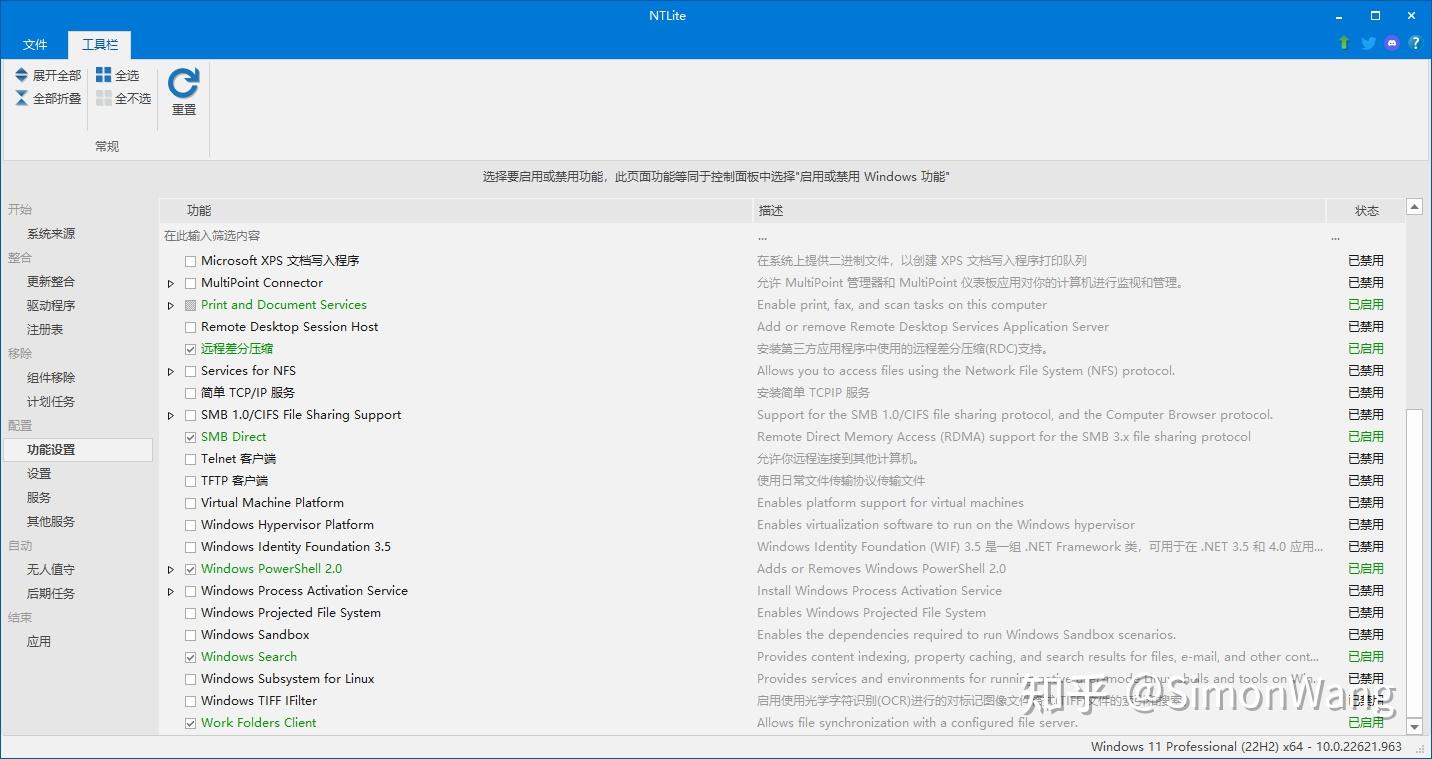Uncheck the 远程差分压缩 feature
The width and height of the screenshot is (1432, 759).
(x=190, y=348)
